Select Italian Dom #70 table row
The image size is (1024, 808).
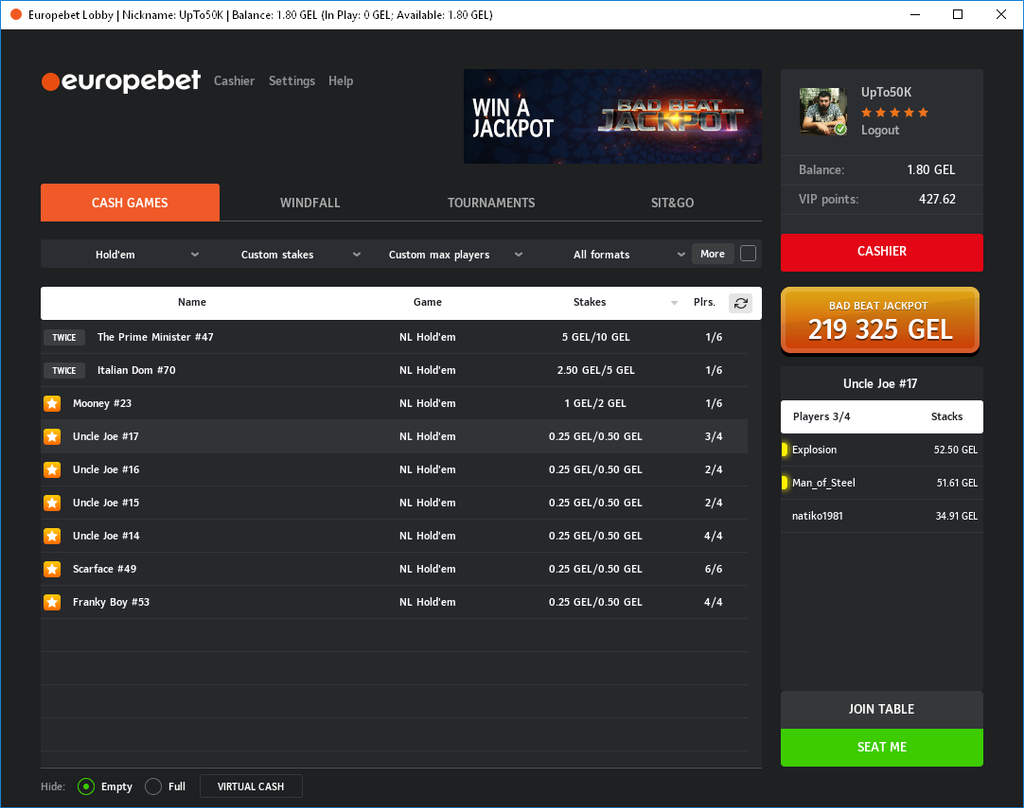point(394,370)
